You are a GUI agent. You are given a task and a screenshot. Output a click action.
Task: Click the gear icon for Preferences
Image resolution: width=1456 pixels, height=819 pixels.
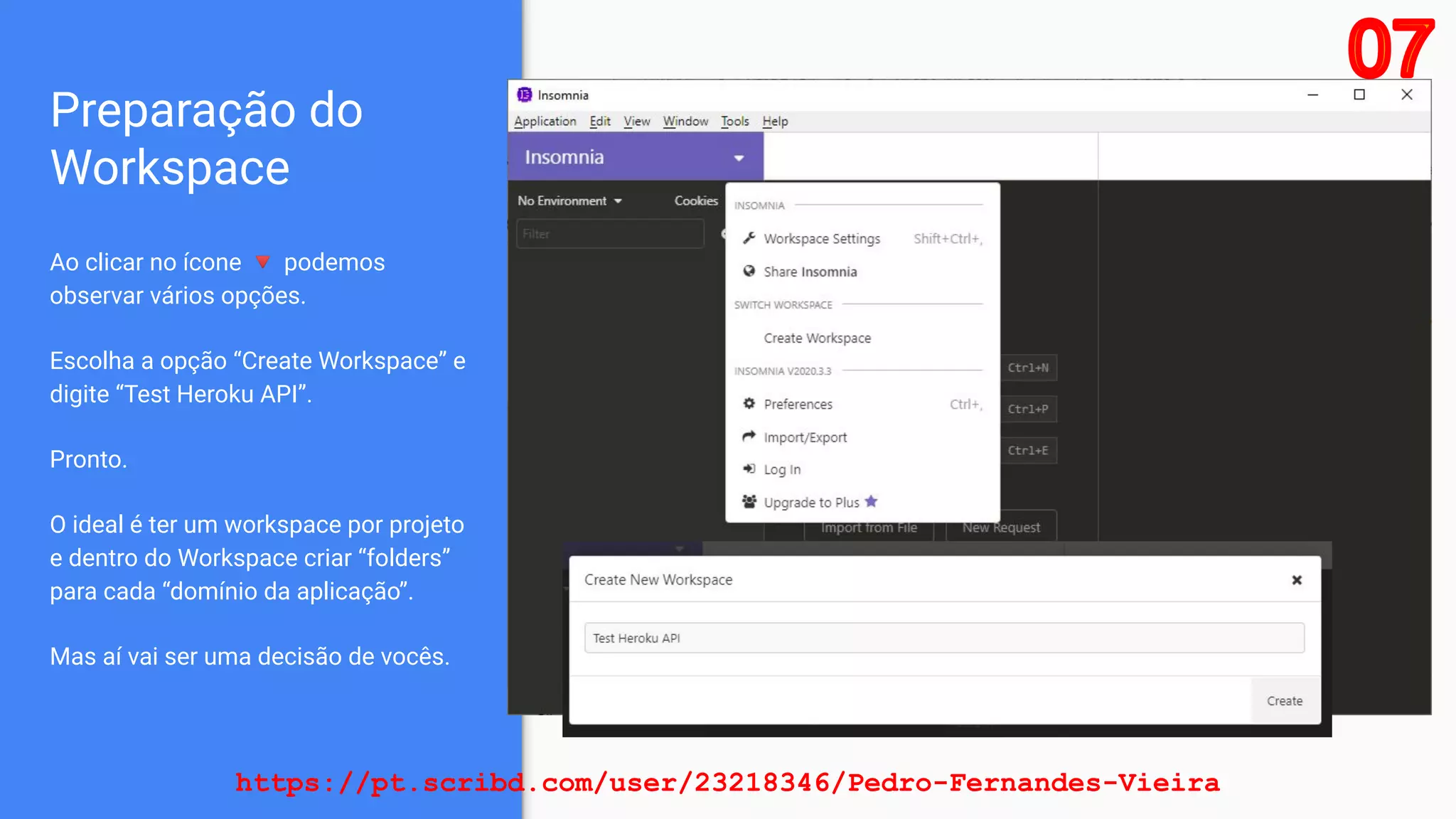tap(749, 403)
